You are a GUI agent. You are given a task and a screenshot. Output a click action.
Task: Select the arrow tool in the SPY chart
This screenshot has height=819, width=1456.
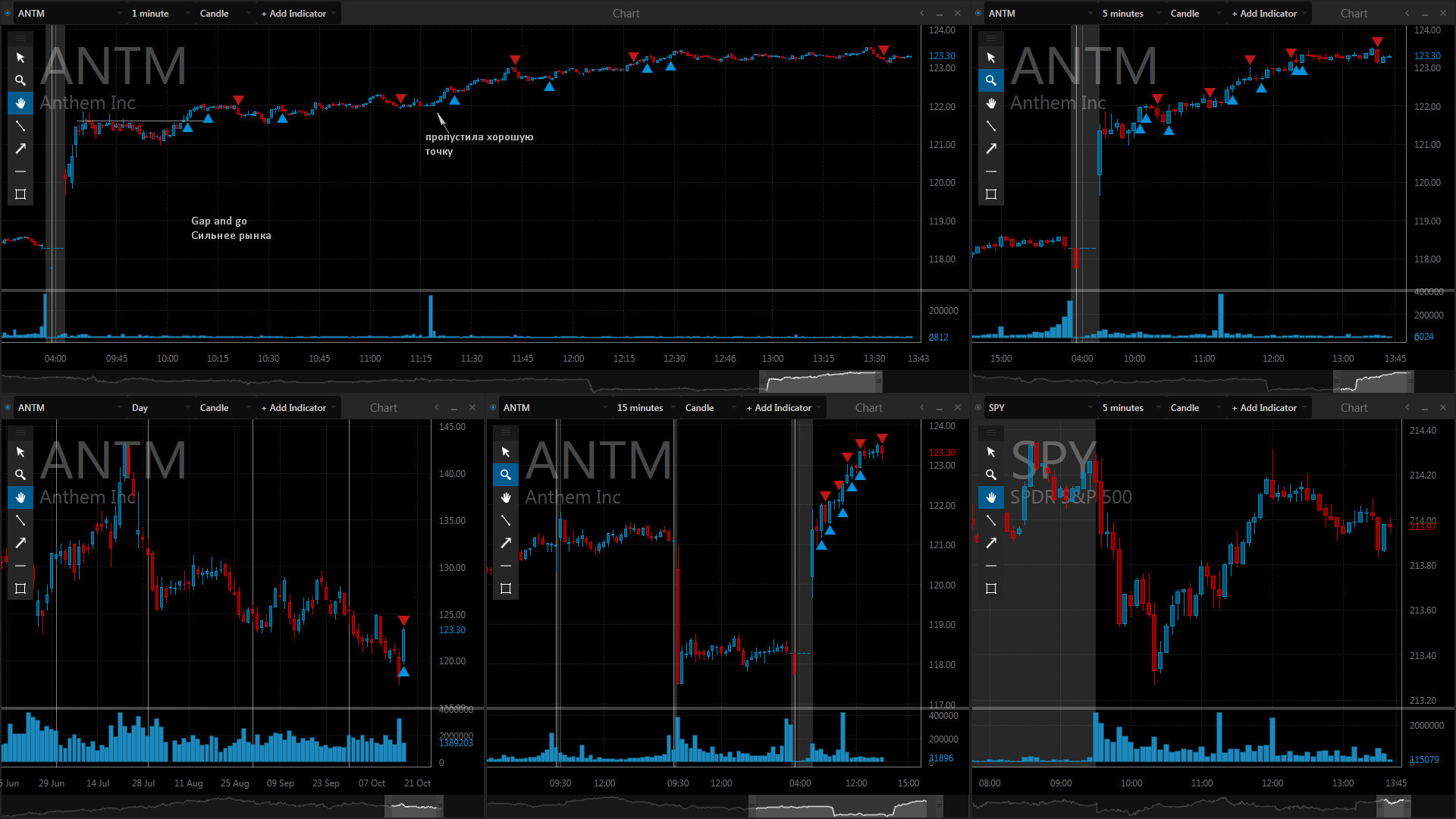tap(991, 543)
